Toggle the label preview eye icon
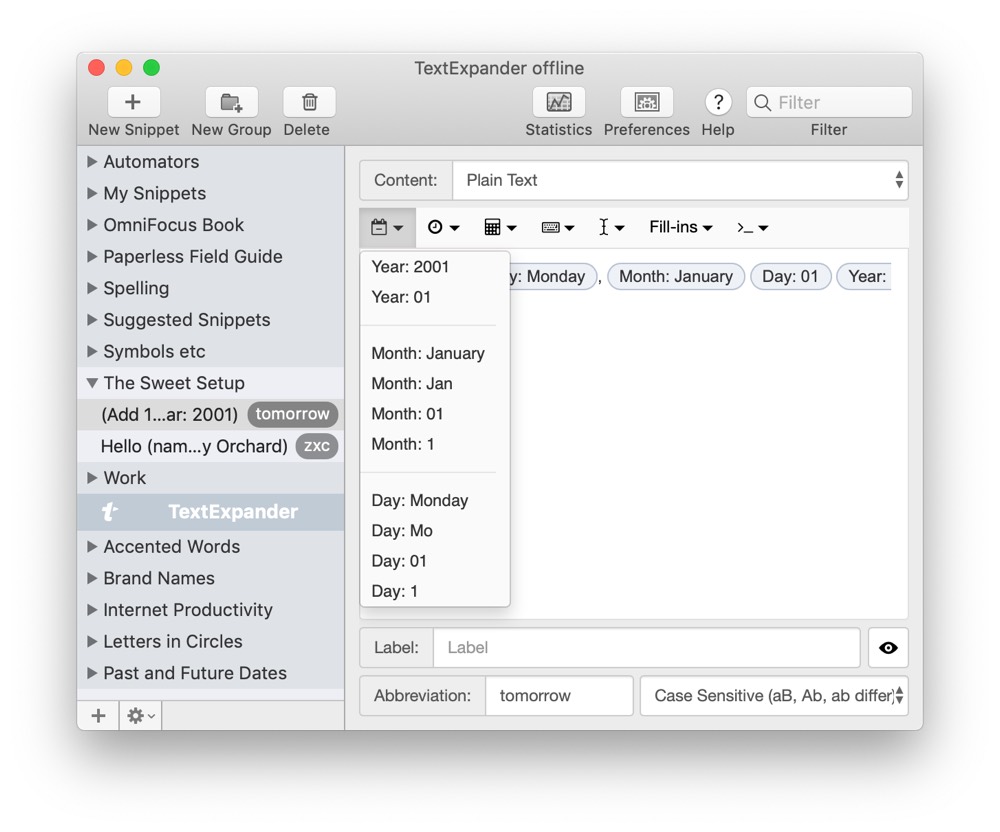Image resolution: width=1000 pixels, height=832 pixels. pyautogui.click(x=888, y=648)
